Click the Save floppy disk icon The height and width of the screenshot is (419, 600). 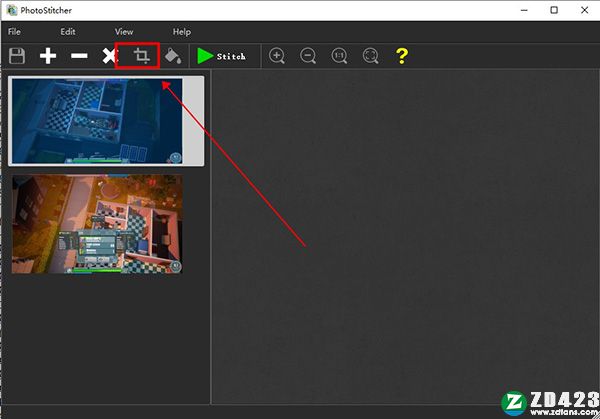point(17,56)
